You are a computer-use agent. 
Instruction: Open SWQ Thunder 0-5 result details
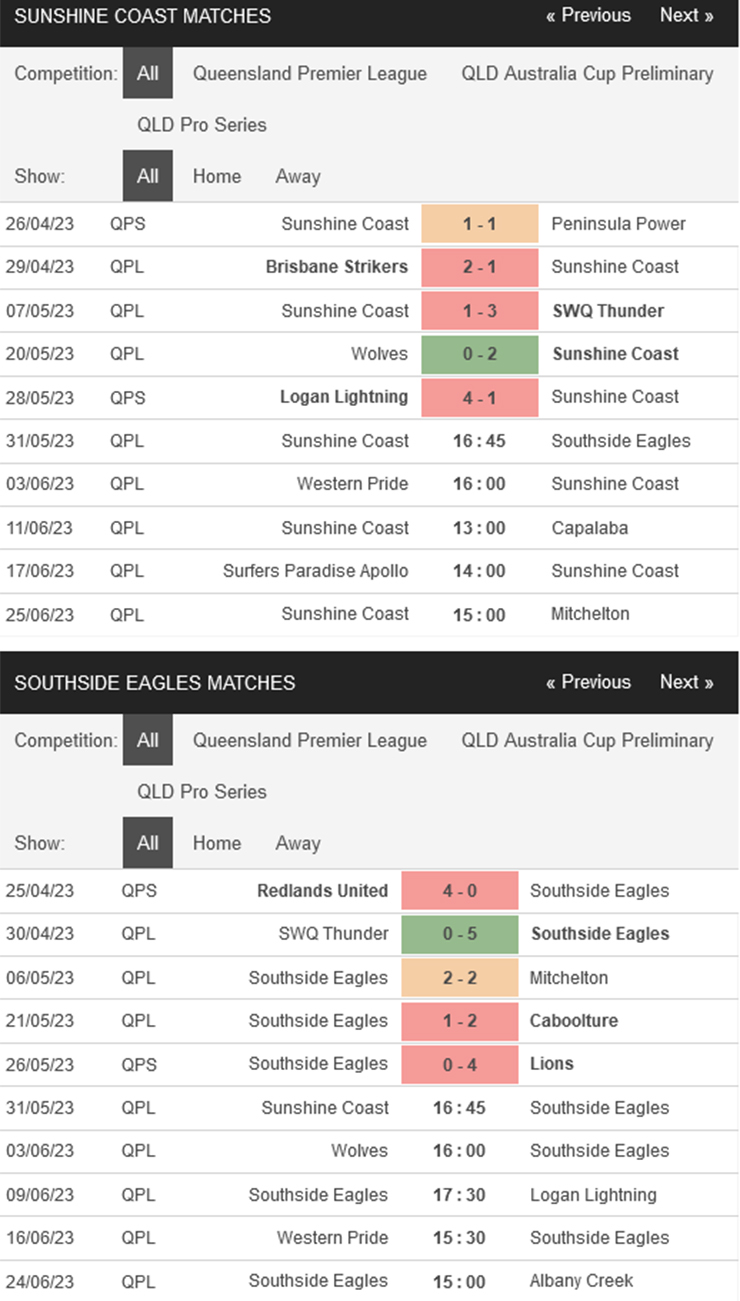[459, 934]
